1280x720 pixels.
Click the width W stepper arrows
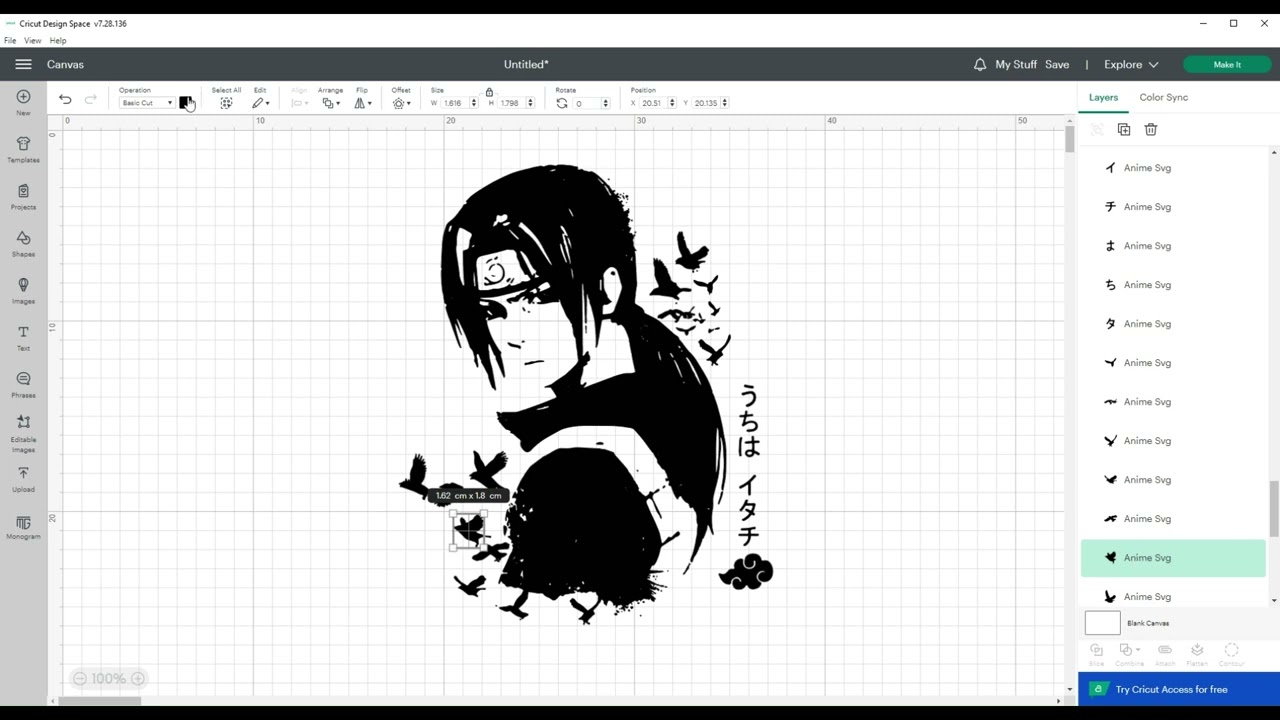click(474, 103)
